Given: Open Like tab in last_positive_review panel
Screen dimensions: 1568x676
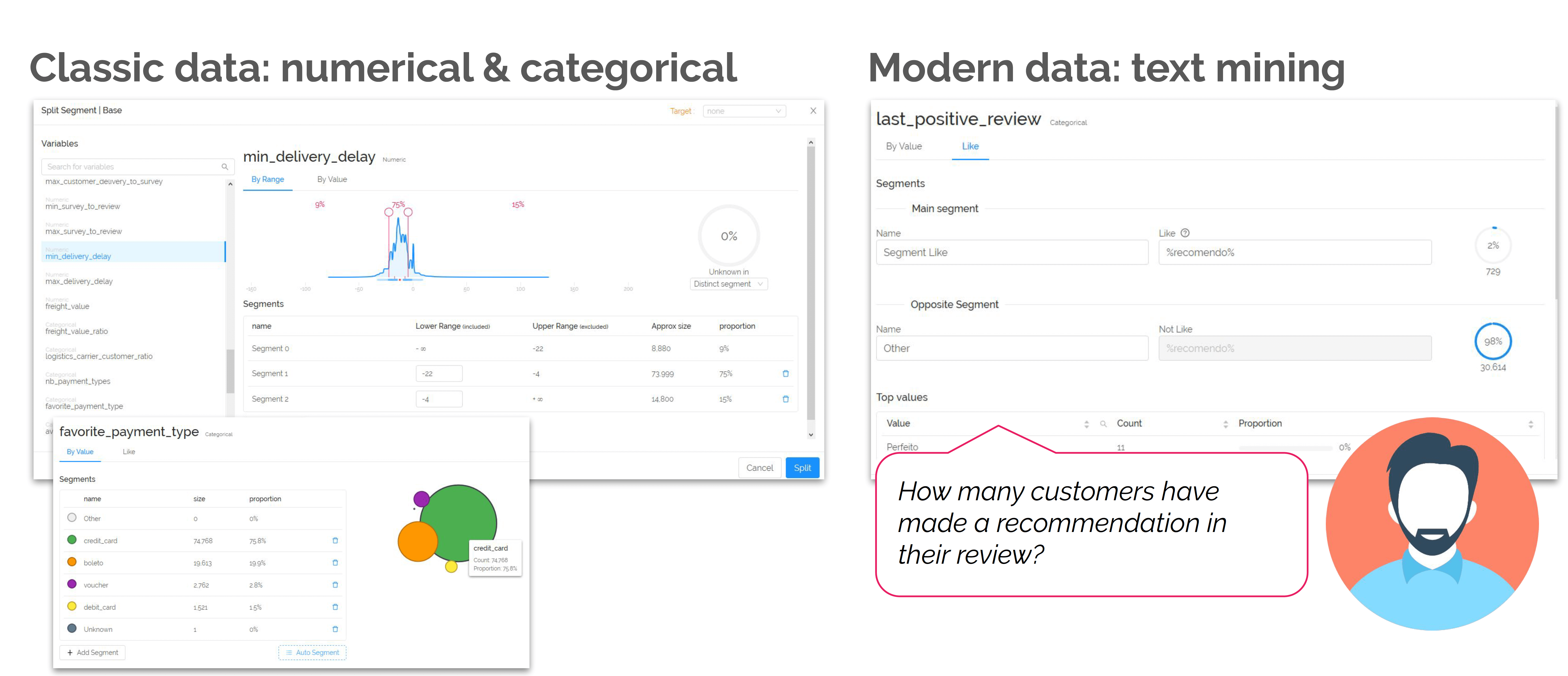Looking at the screenshot, I should pyautogui.click(x=970, y=146).
